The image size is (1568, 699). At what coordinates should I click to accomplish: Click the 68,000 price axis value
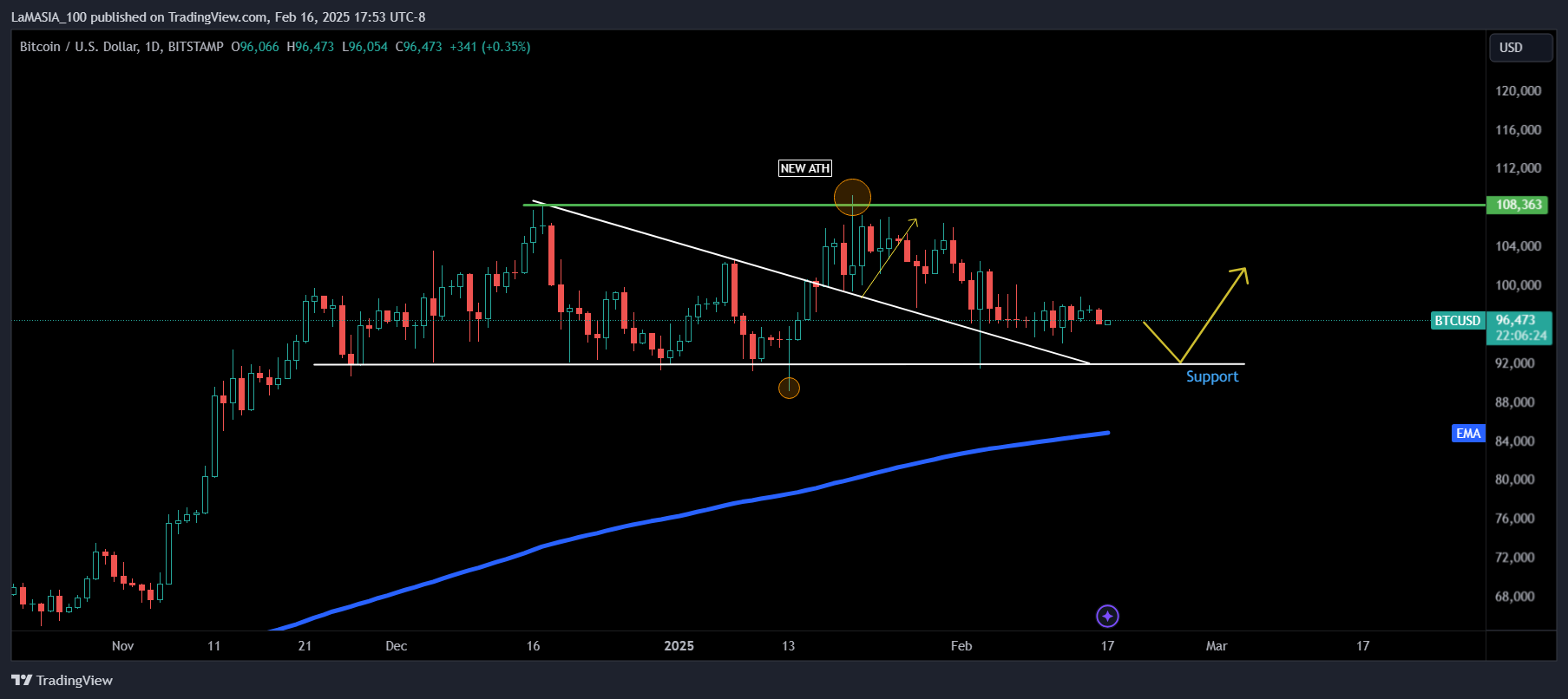[x=1515, y=597]
